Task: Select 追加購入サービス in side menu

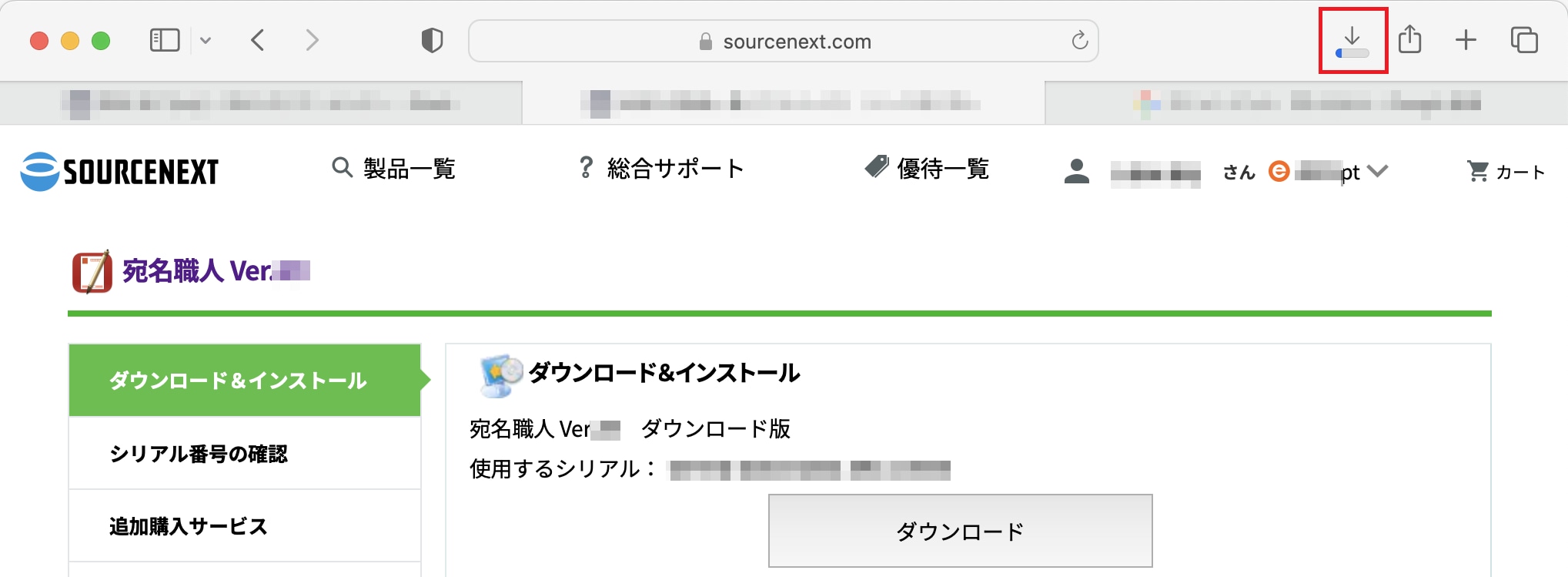Action: click(x=245, y=526)
